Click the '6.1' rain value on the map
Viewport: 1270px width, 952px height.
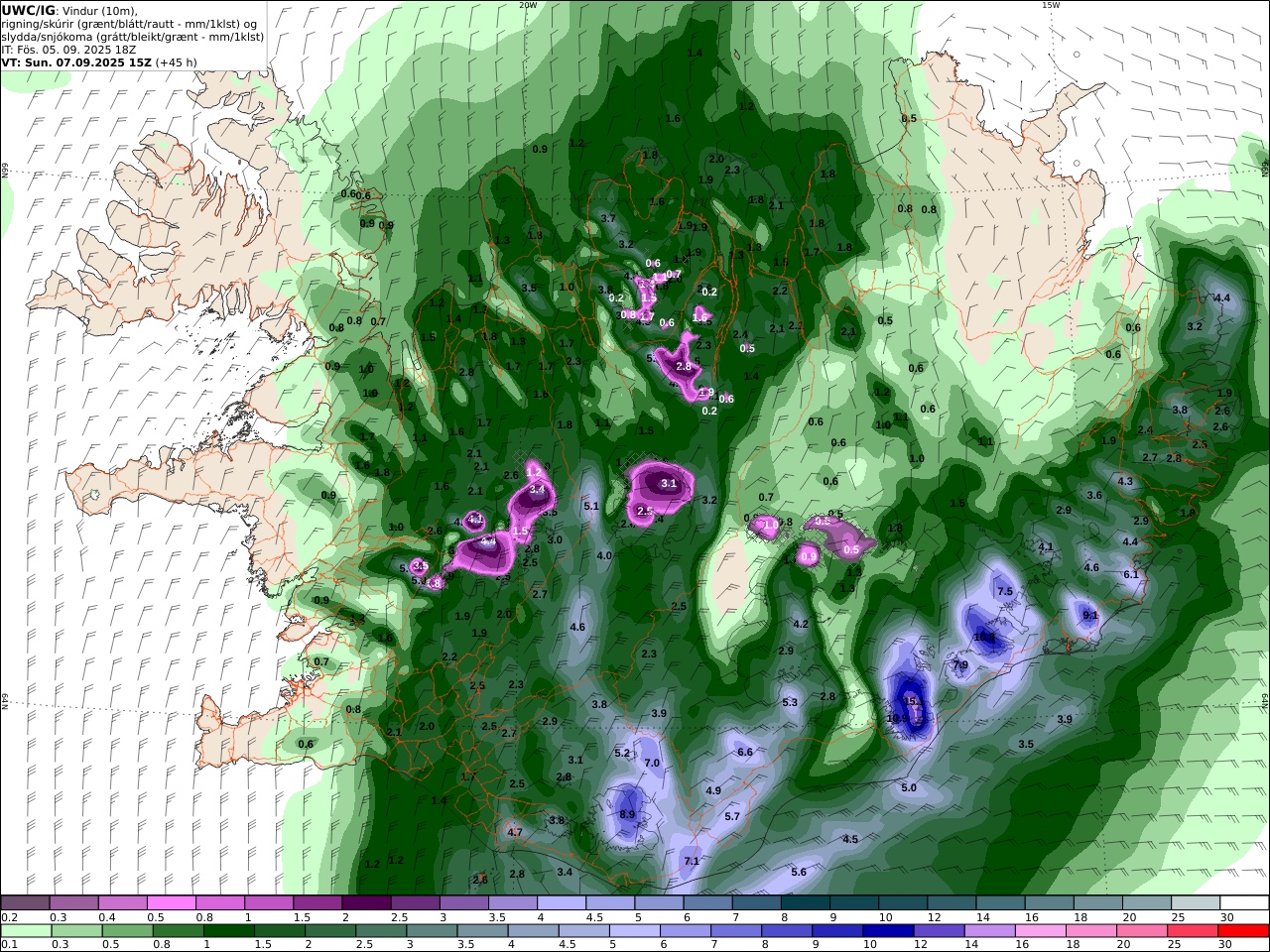1131,575
